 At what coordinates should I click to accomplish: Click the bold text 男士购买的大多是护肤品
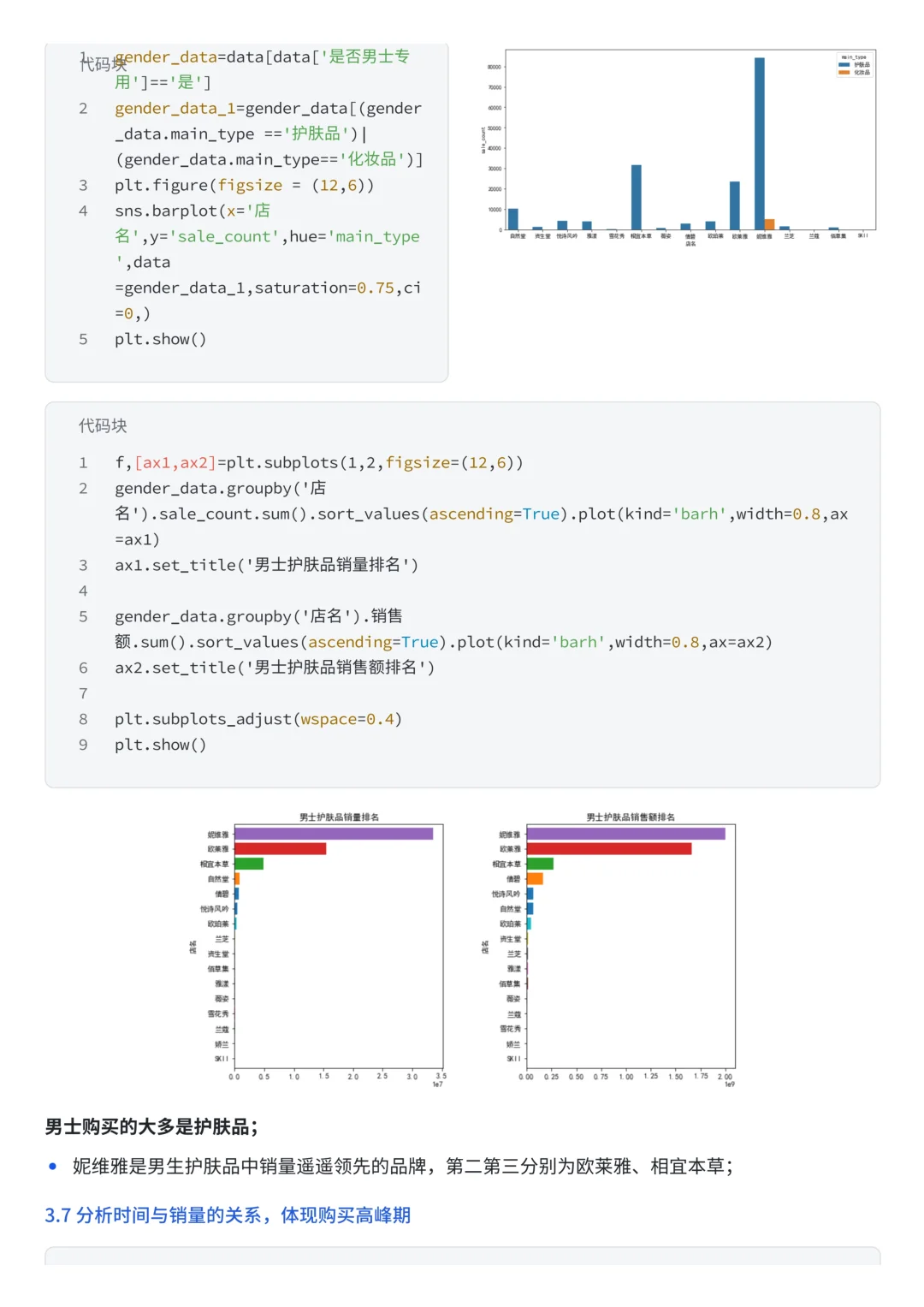[x=151, y=1126]
